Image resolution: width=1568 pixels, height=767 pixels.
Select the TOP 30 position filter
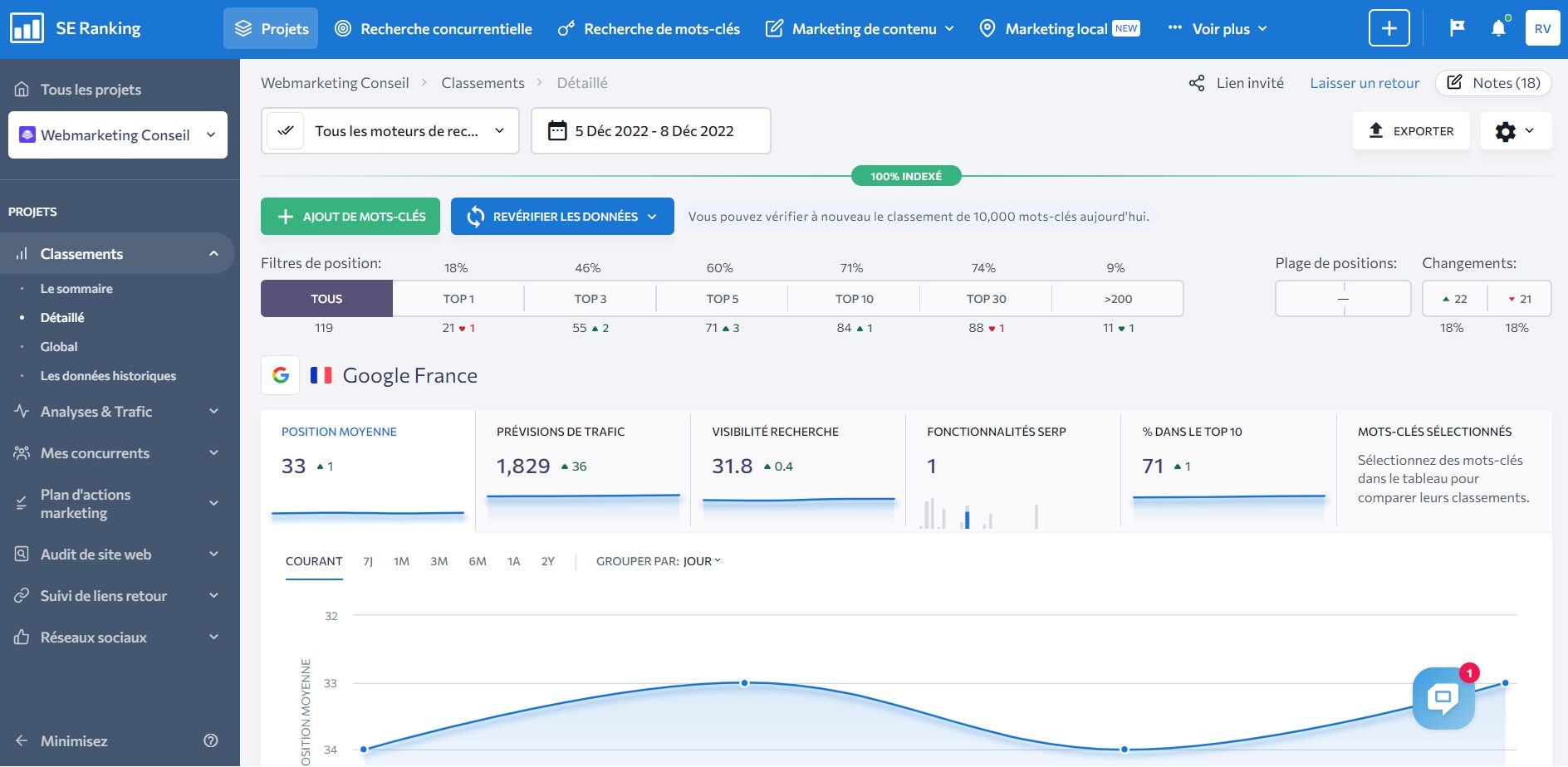pos(986,298)
